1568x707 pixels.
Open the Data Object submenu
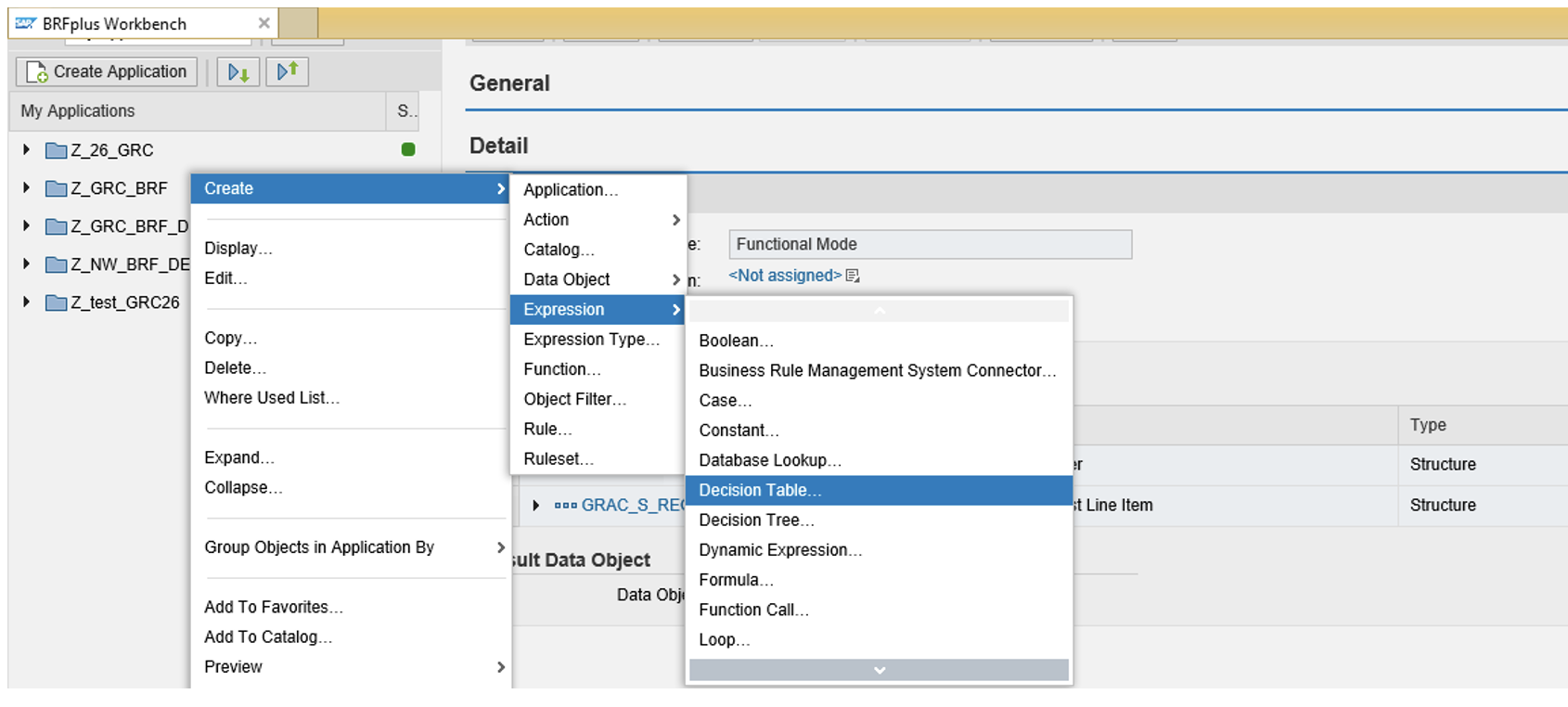click(x=598, y=279)
